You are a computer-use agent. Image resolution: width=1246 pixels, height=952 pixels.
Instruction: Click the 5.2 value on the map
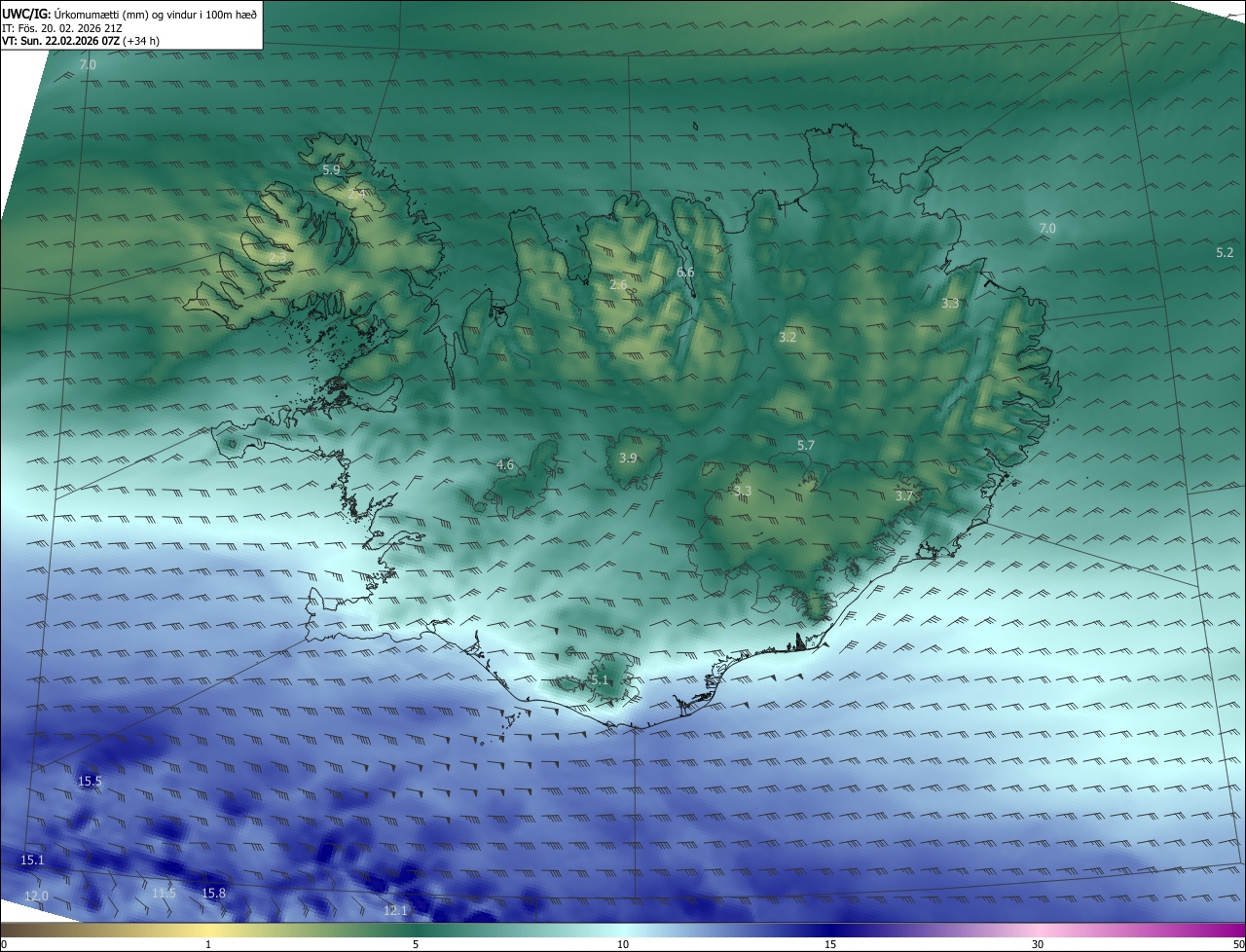click(1225, 252)
